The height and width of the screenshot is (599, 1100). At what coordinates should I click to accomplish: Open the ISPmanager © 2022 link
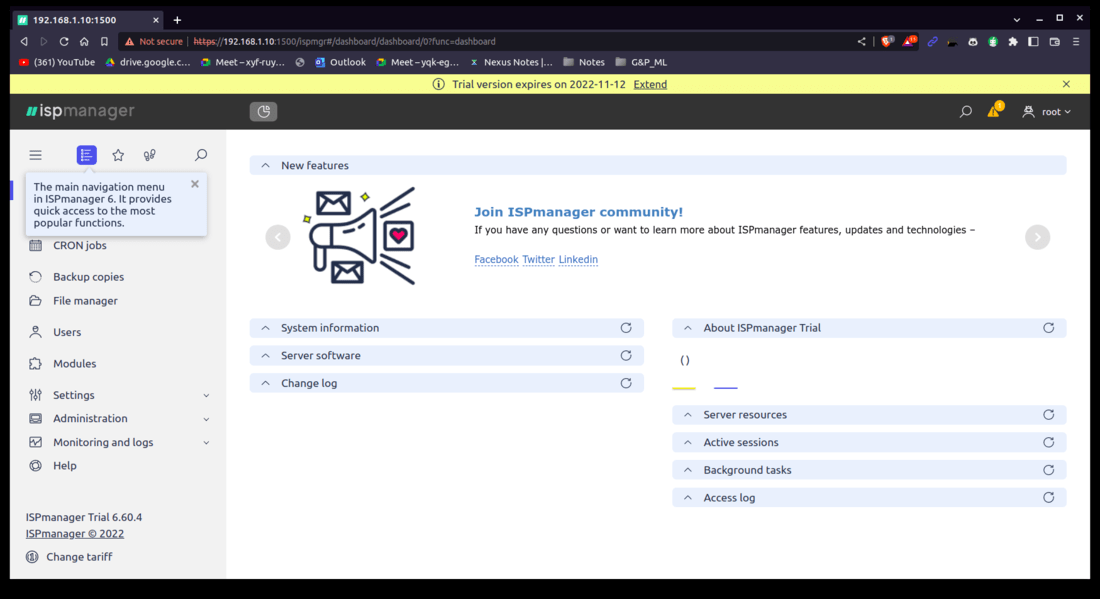[75, 534]
